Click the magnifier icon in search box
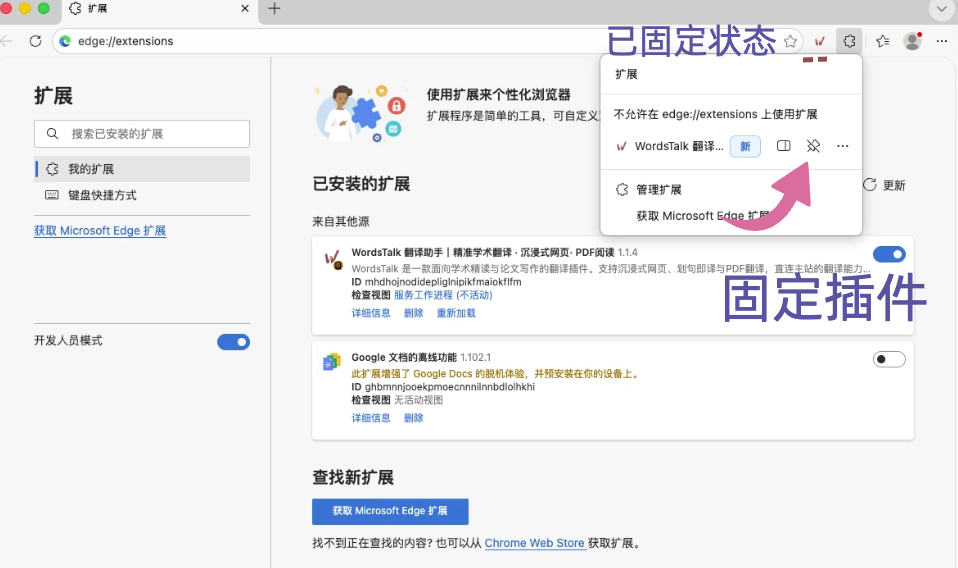The width and height of the screenshot is (958, 568). pyautogui.click(x=53, y=134)
